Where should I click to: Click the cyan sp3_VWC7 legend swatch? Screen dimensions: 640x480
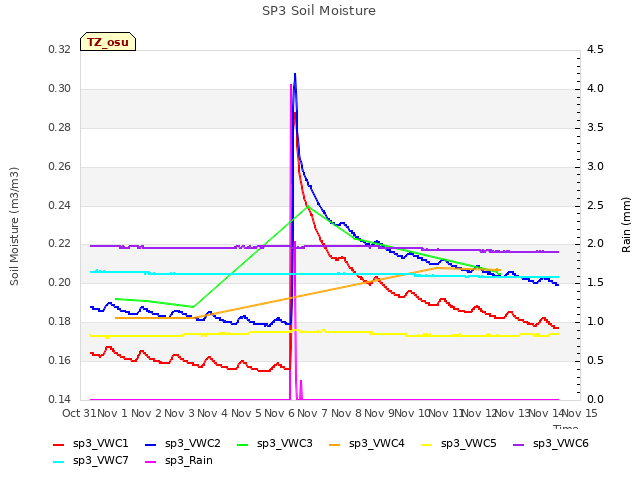point(59,462)
